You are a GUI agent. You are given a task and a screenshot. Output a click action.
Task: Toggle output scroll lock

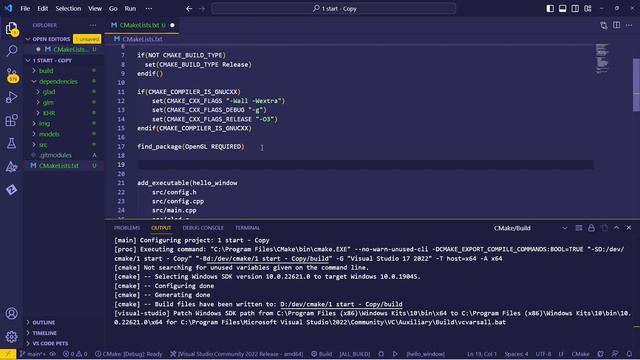coord(591,228)
